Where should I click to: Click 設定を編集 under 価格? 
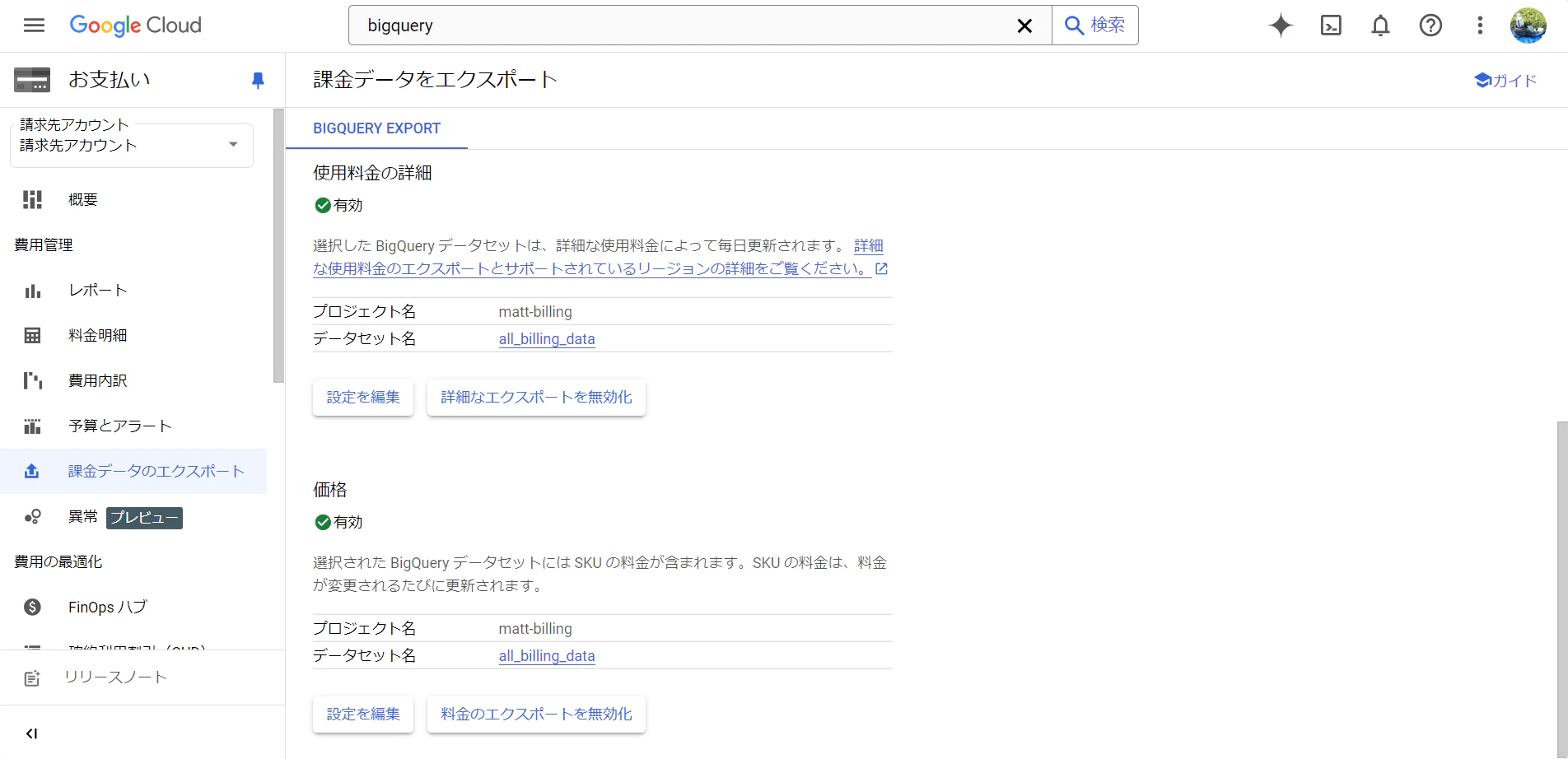click(x=363, y=715)
